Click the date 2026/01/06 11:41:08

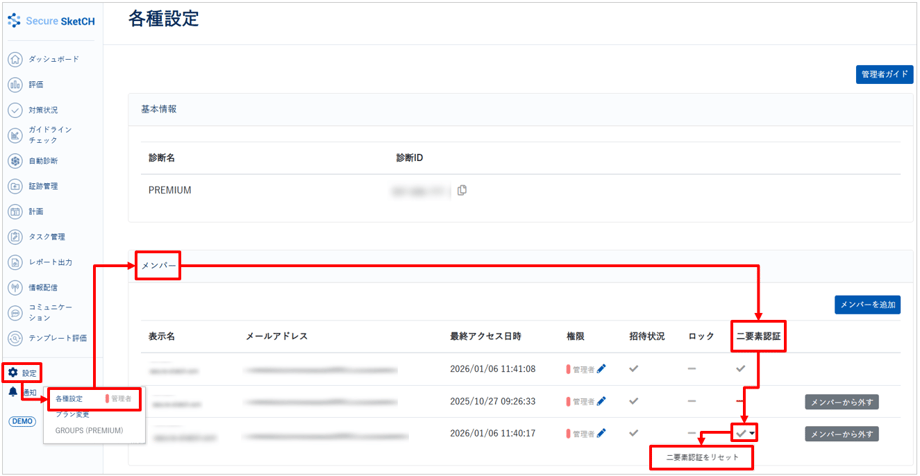[493, 369]
